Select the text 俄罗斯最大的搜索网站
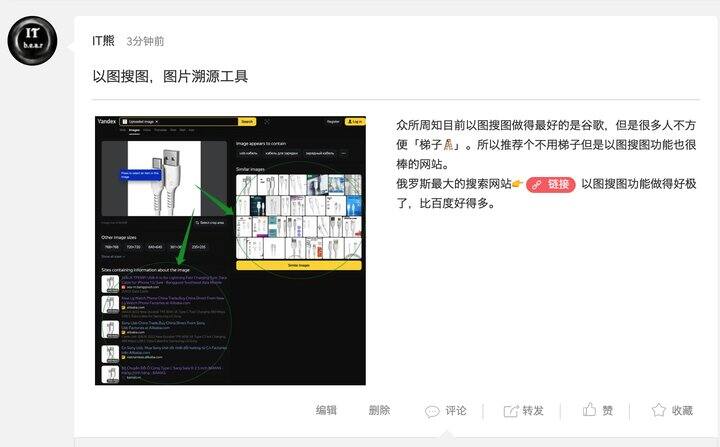The width and height of the screenshot is (720, 447). coord(454,184)
